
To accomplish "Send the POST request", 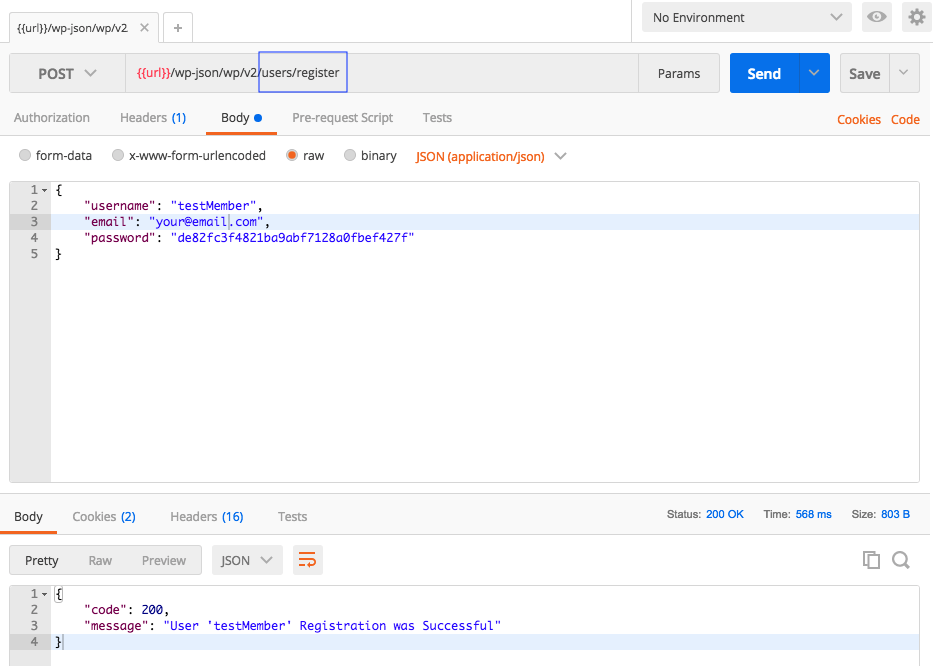I will point(764,73).
